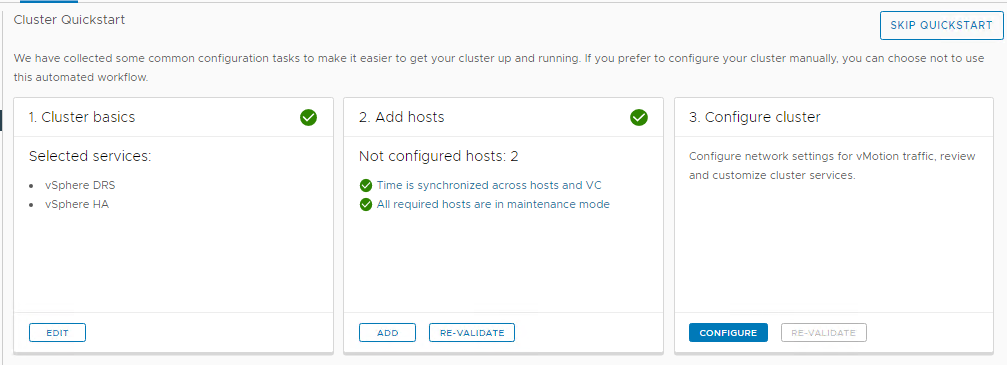Re-validate the added hosts

(x=472, y=333)
